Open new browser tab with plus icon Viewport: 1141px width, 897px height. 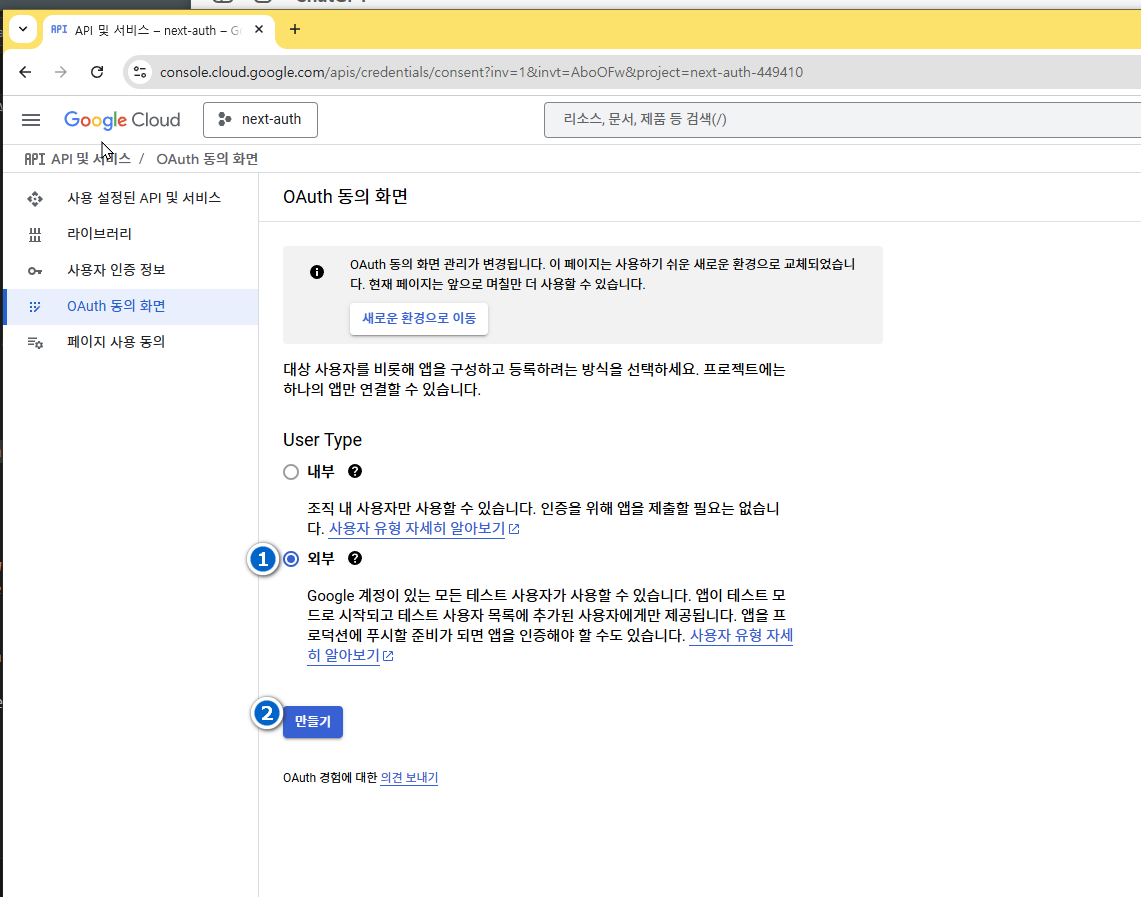(294, 29)
